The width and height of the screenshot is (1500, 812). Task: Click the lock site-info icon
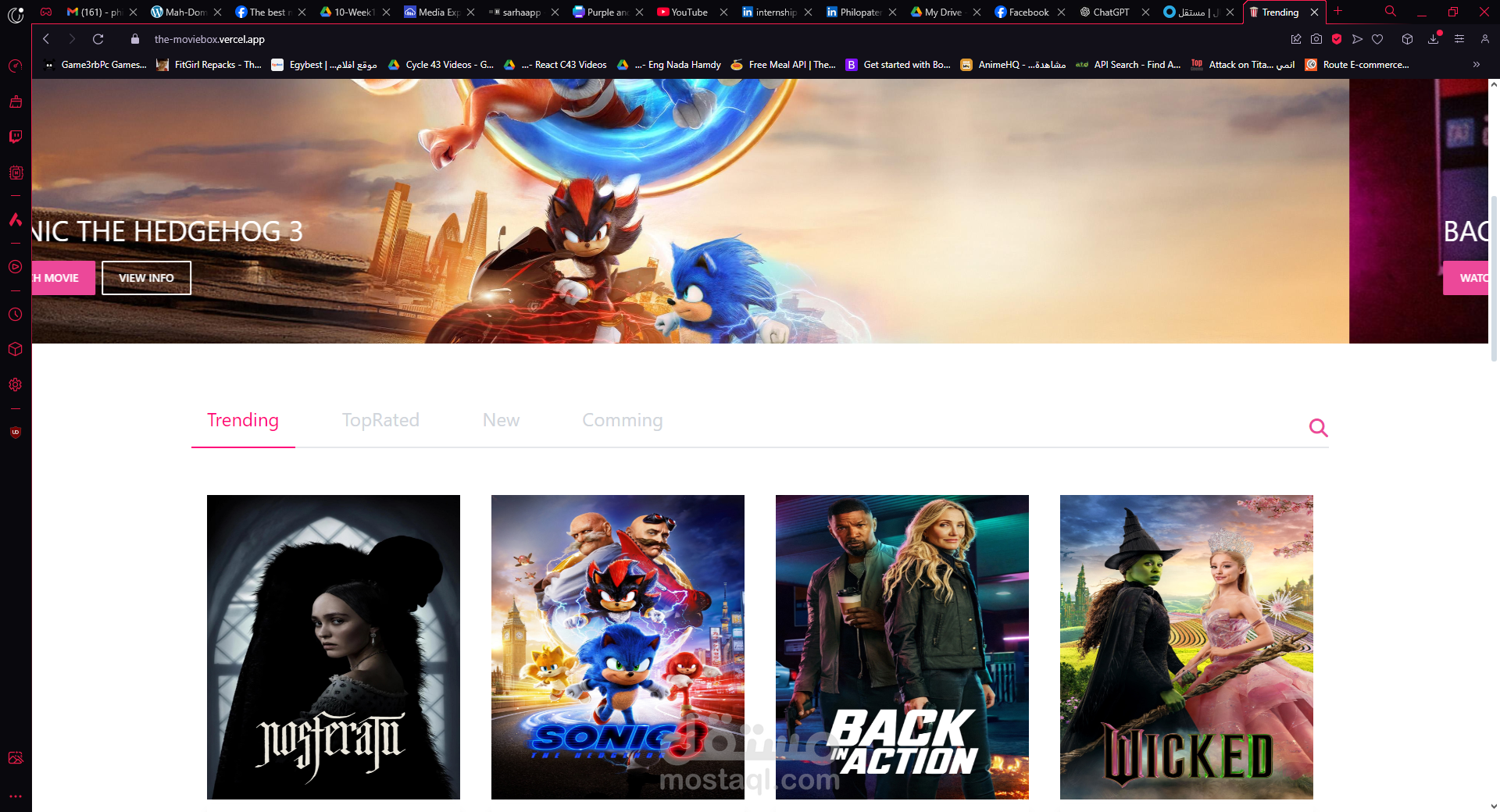[x=135, y=39]
